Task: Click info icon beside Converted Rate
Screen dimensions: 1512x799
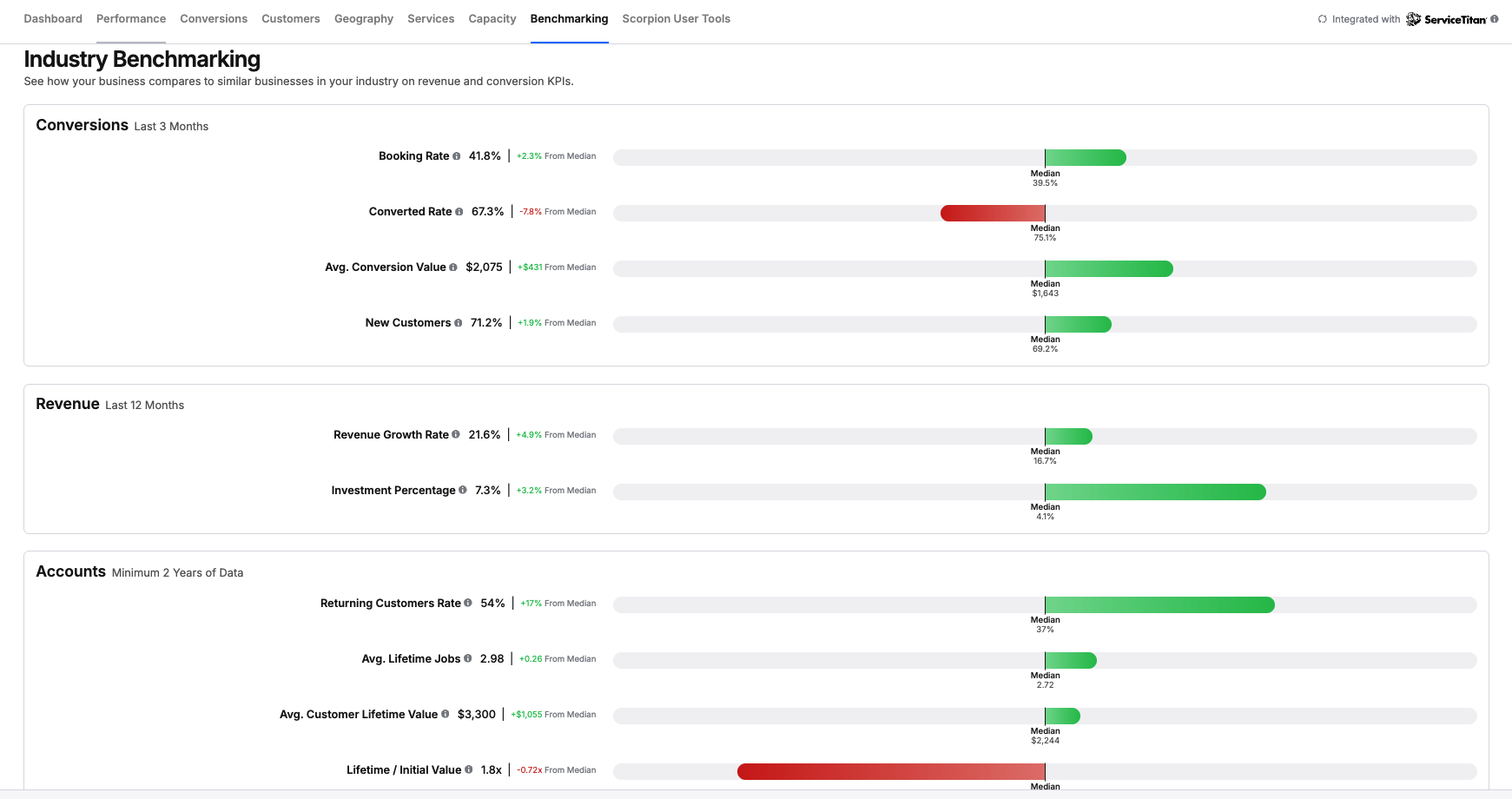Action: coord(459,212)
